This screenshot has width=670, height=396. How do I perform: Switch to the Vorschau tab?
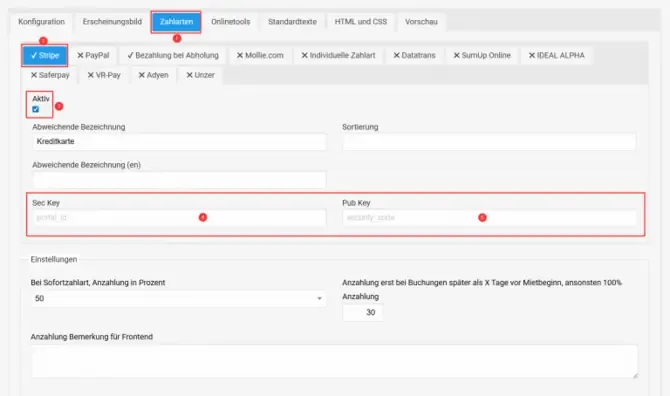pos(421,22)
